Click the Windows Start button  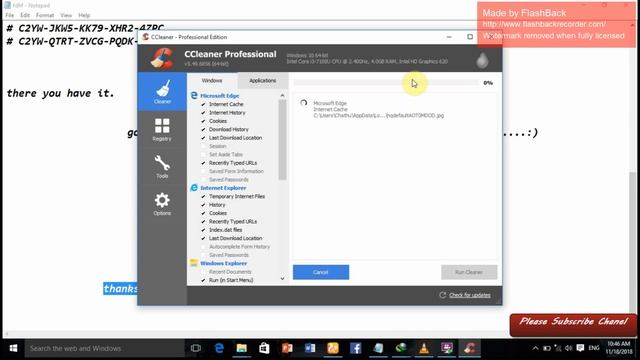pyautogui.click(x=13, y=348)
